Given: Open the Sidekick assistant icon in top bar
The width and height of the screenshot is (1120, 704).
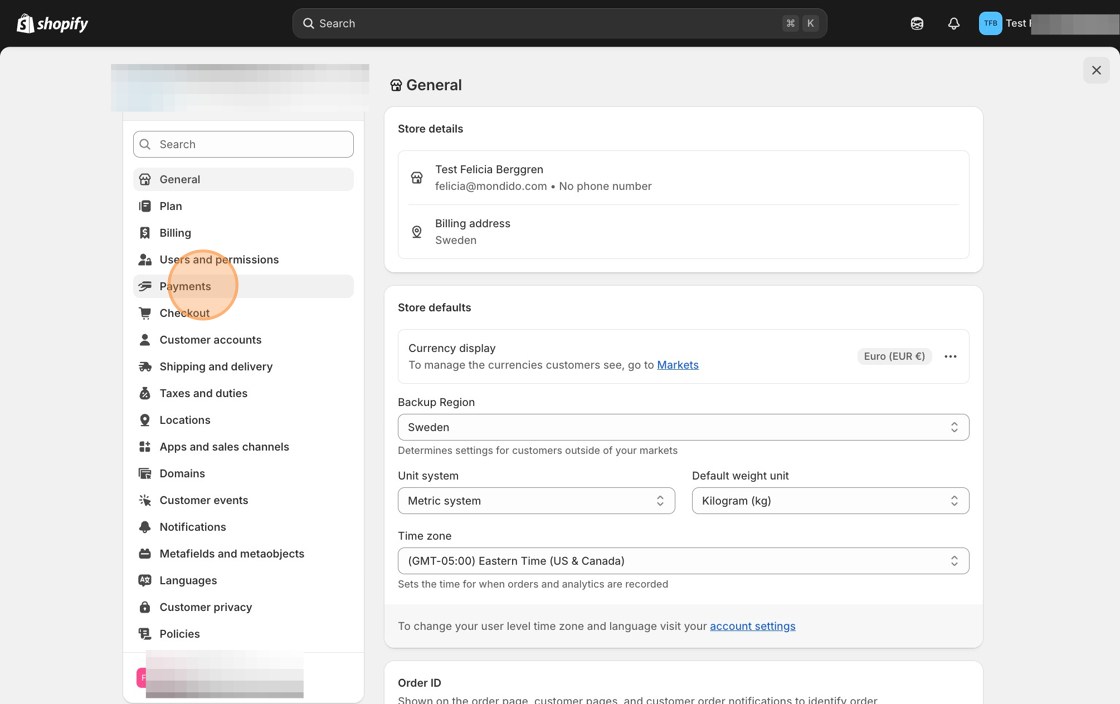Looking at the screenshot, I should pyautogui.click(x=917, y=24).
